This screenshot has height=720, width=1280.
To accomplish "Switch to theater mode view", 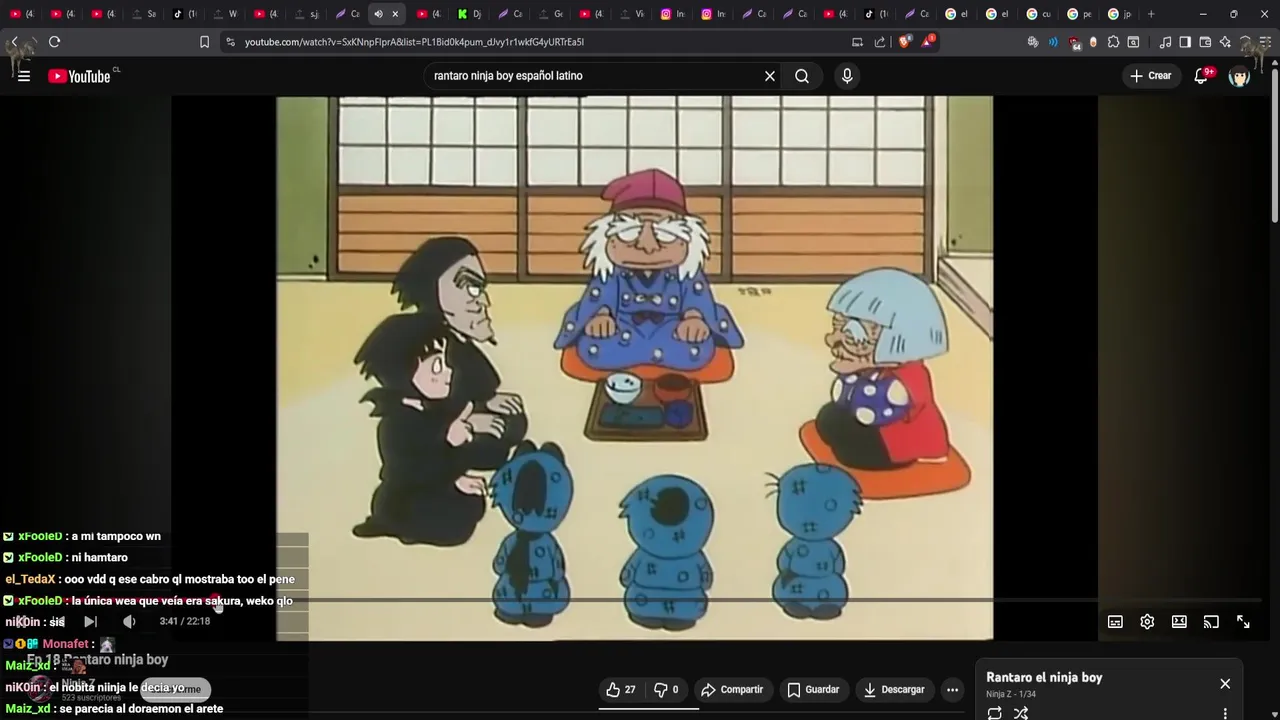I will click(1179, 622).
